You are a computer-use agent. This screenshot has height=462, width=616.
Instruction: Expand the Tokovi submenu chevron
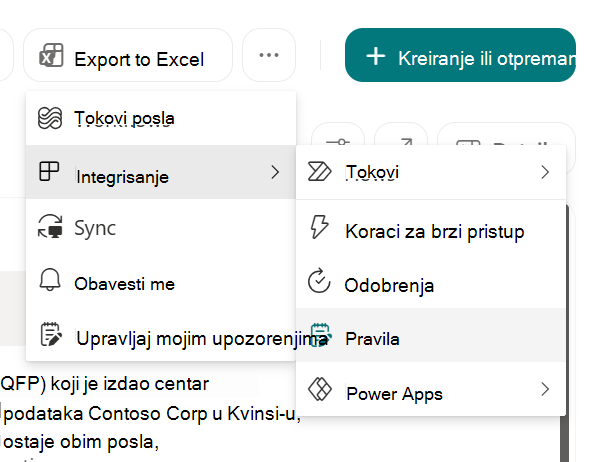(545, 172)
